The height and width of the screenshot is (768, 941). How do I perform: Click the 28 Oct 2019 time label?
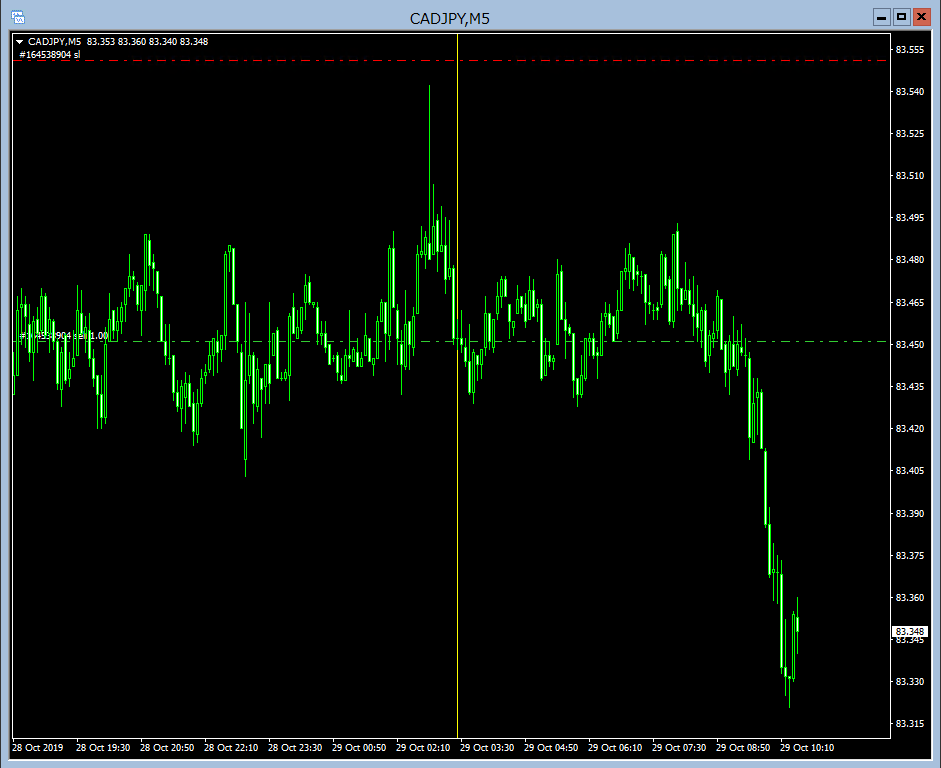[x=37, y=748]
